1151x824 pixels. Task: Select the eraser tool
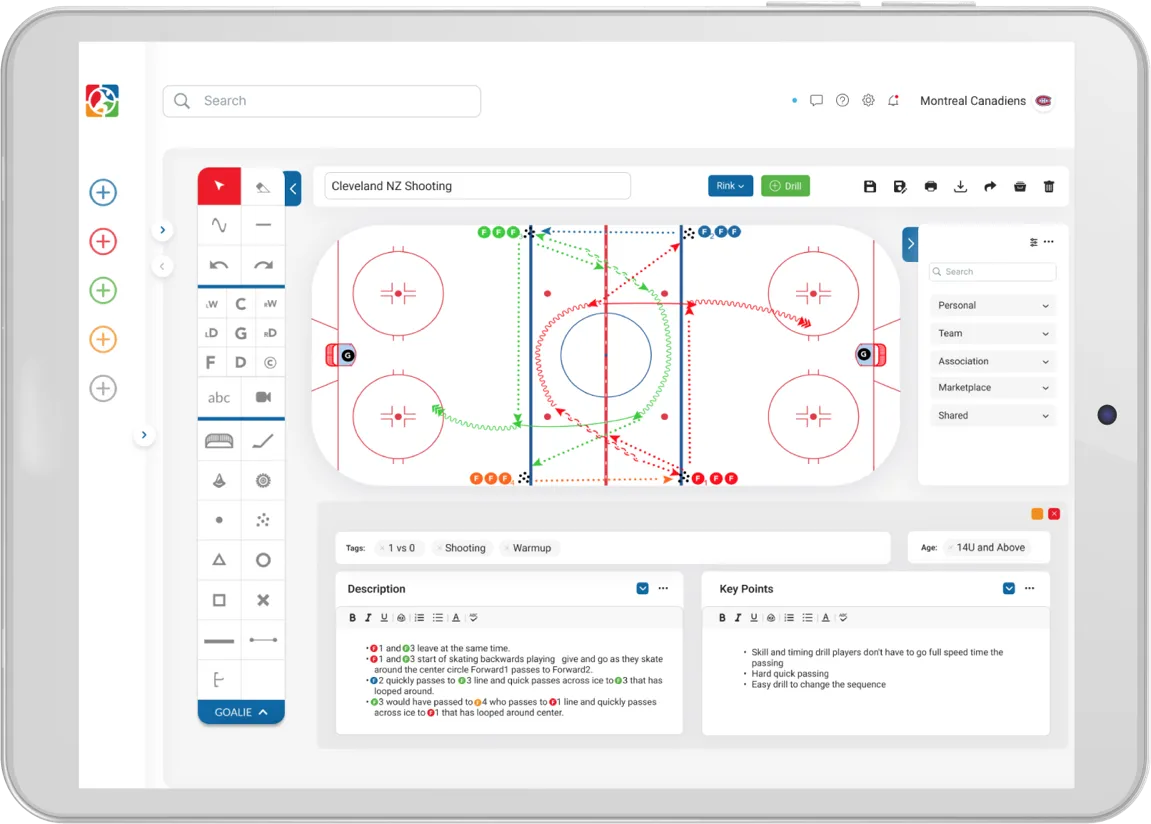coord(263,186)
